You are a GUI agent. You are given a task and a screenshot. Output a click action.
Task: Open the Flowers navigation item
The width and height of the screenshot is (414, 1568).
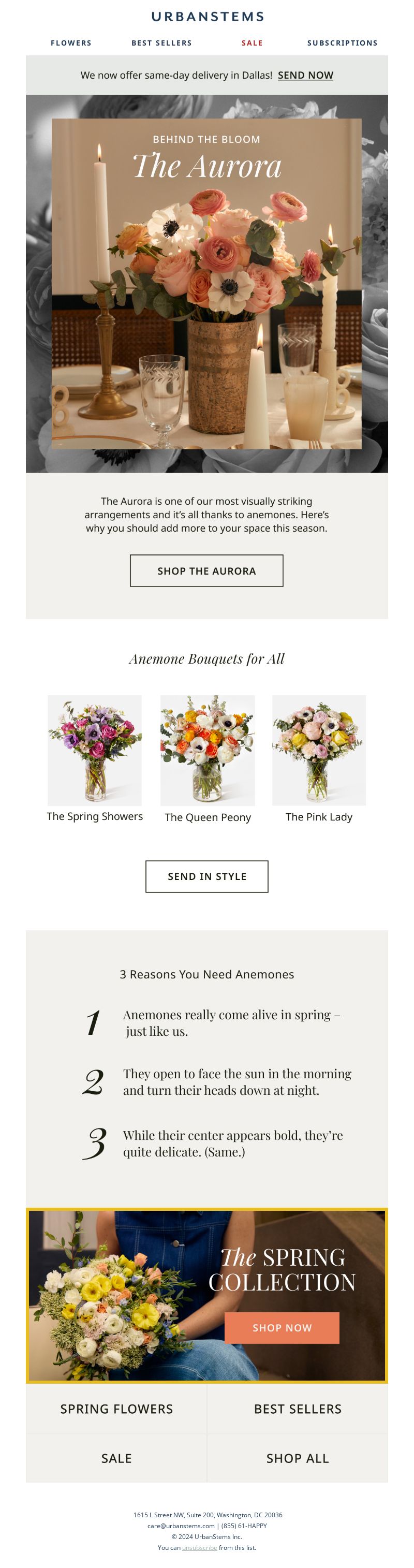71,42
